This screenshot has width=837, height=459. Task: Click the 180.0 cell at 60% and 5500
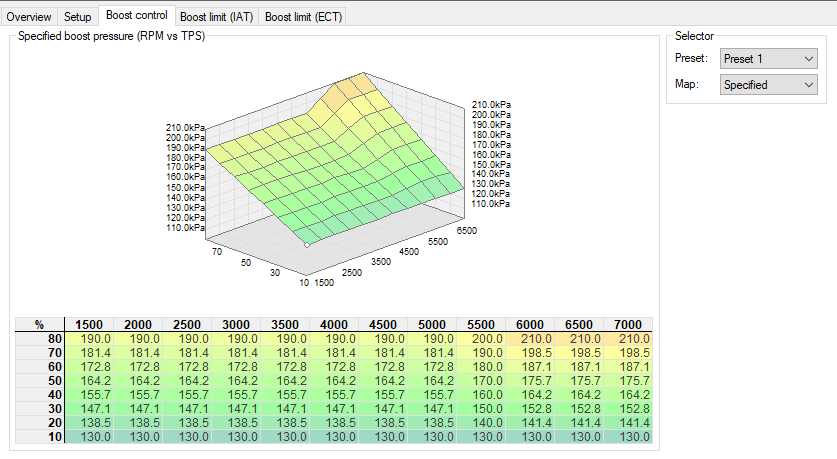click(481, 367)
